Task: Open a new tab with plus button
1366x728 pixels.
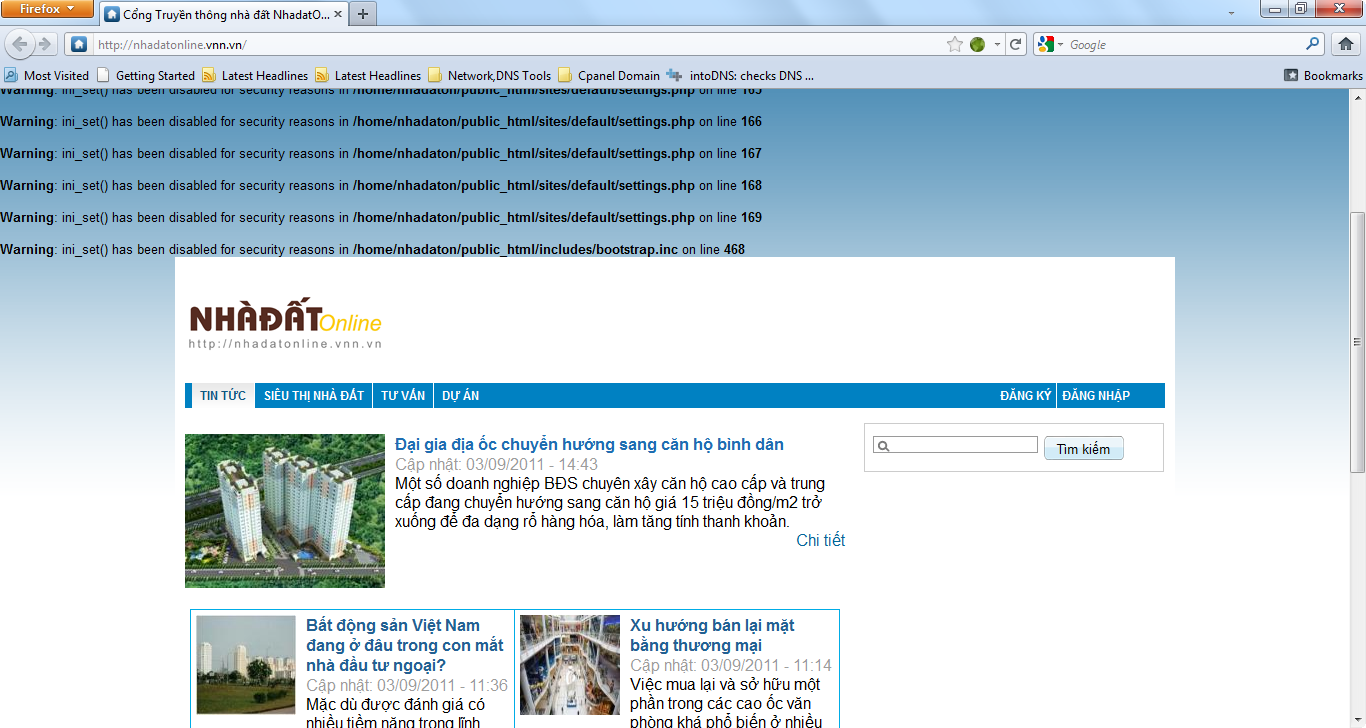Action: point(362,14)
